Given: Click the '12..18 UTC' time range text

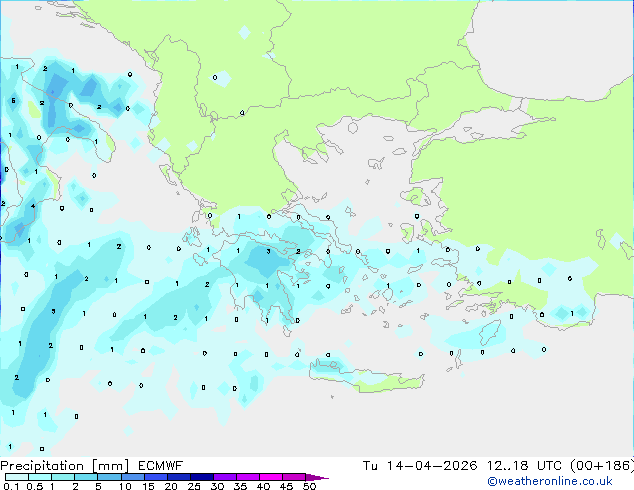Looking at the screenshot, I should coord(524,466).
